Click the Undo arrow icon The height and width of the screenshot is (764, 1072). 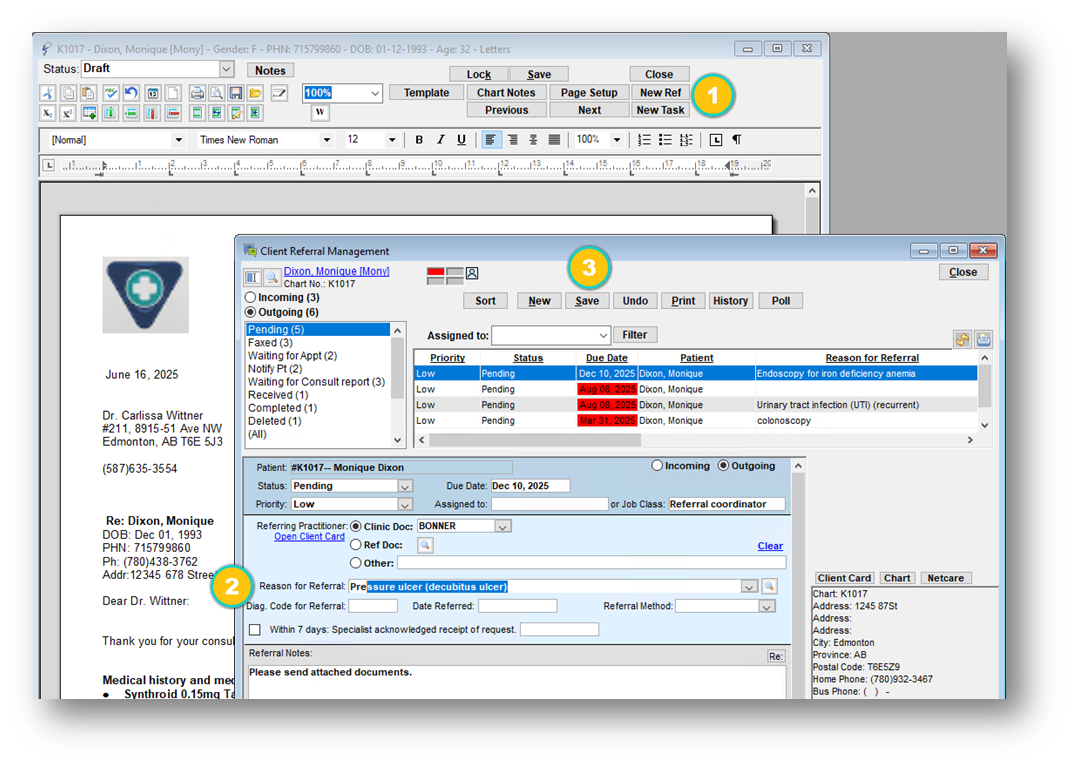coord(132,93)
